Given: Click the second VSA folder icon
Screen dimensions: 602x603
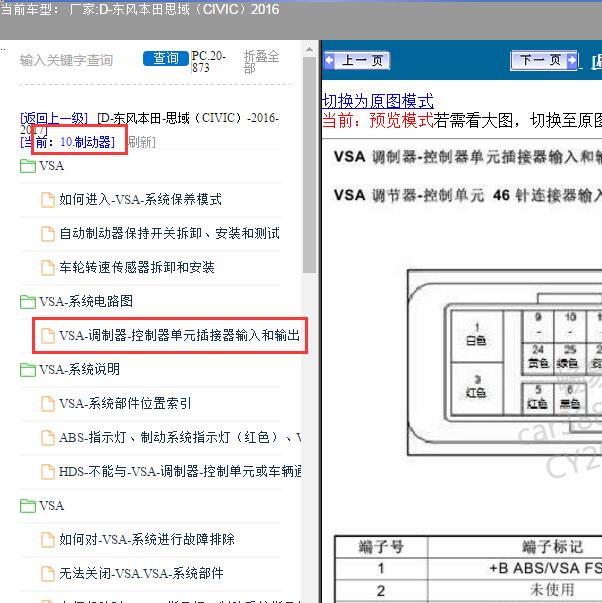Looking at the screenshot, I should pos(28,506).
